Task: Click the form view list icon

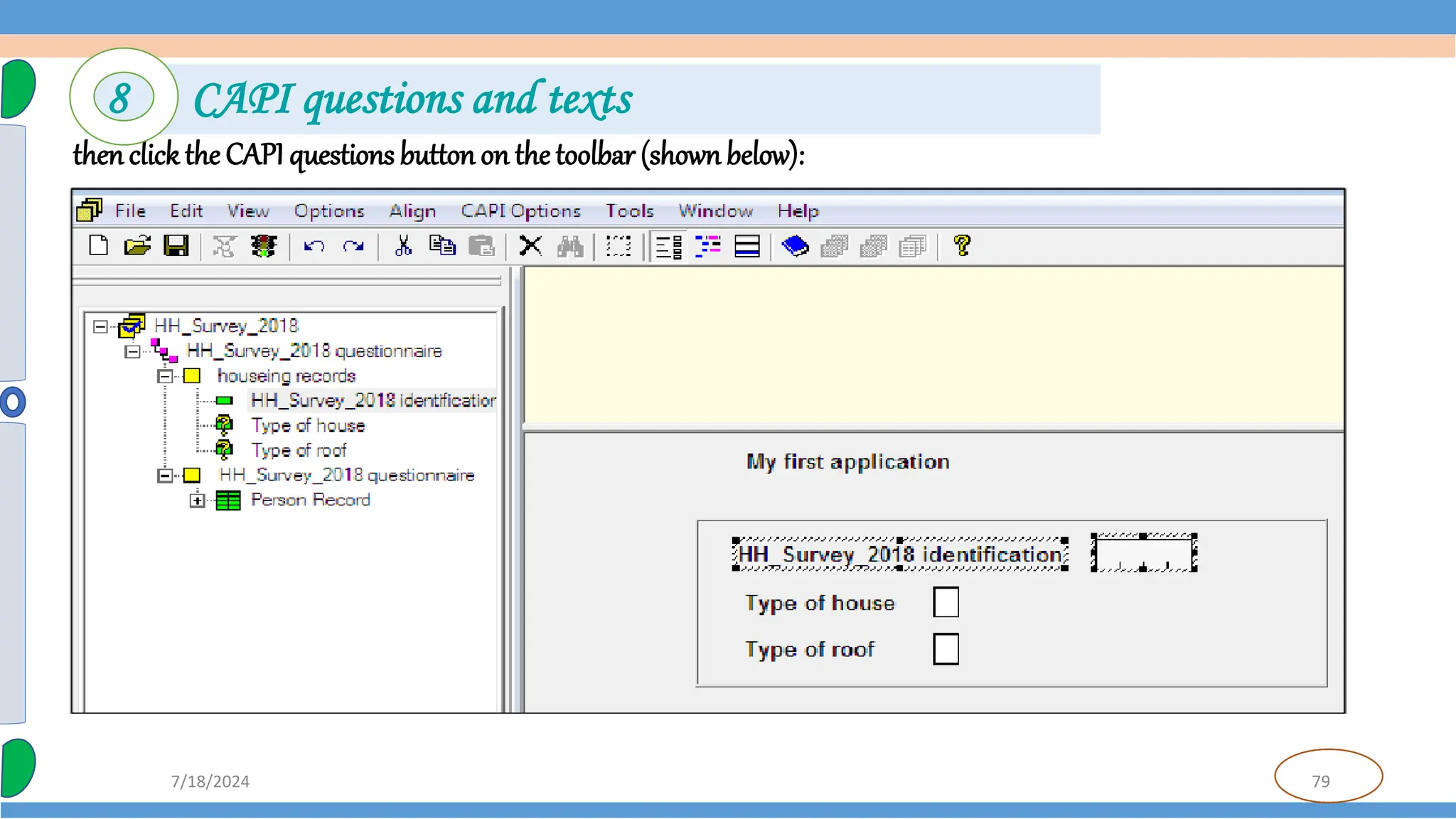Action: (x=669, y=247)
